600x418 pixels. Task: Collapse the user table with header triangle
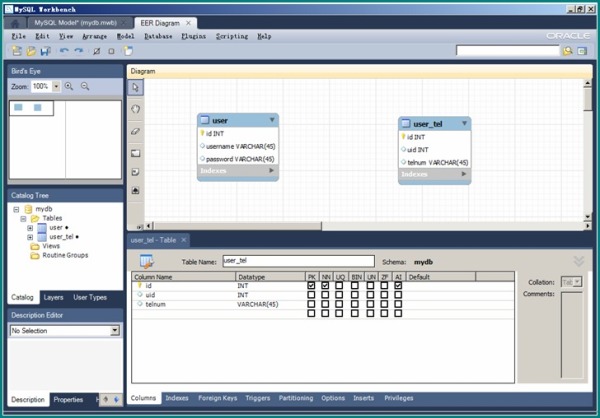(272, 120)
